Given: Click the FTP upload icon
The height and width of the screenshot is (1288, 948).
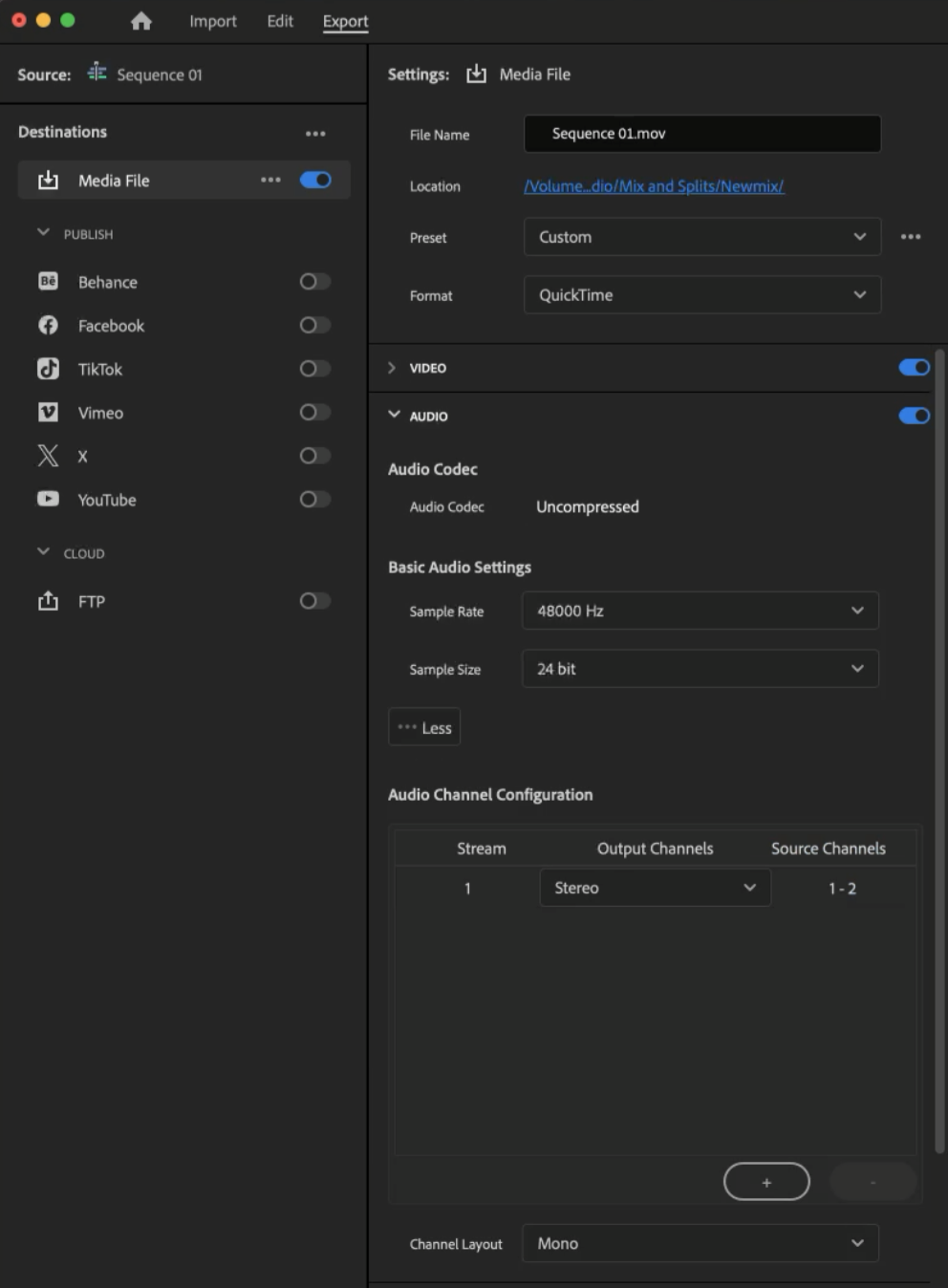Looking at the screenshot, I should (x=48, y=600).
